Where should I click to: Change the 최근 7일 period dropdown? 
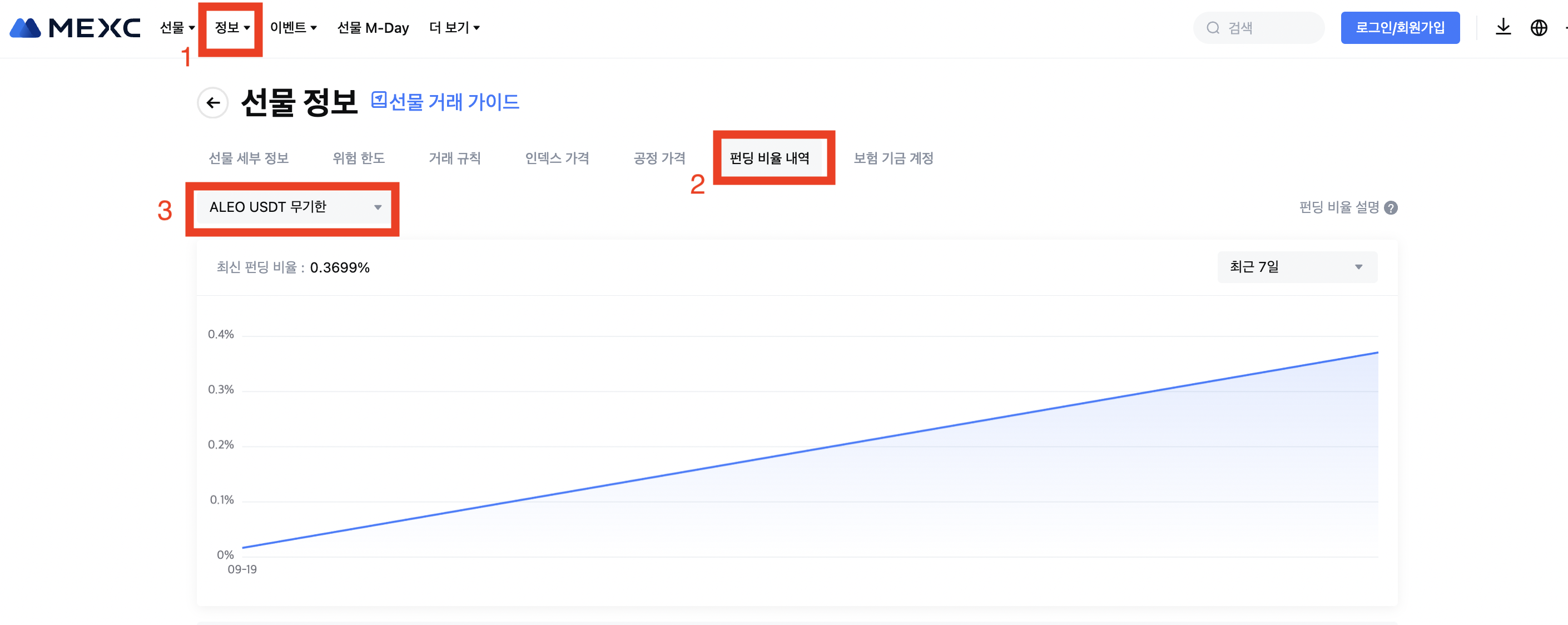point(1297,267)
